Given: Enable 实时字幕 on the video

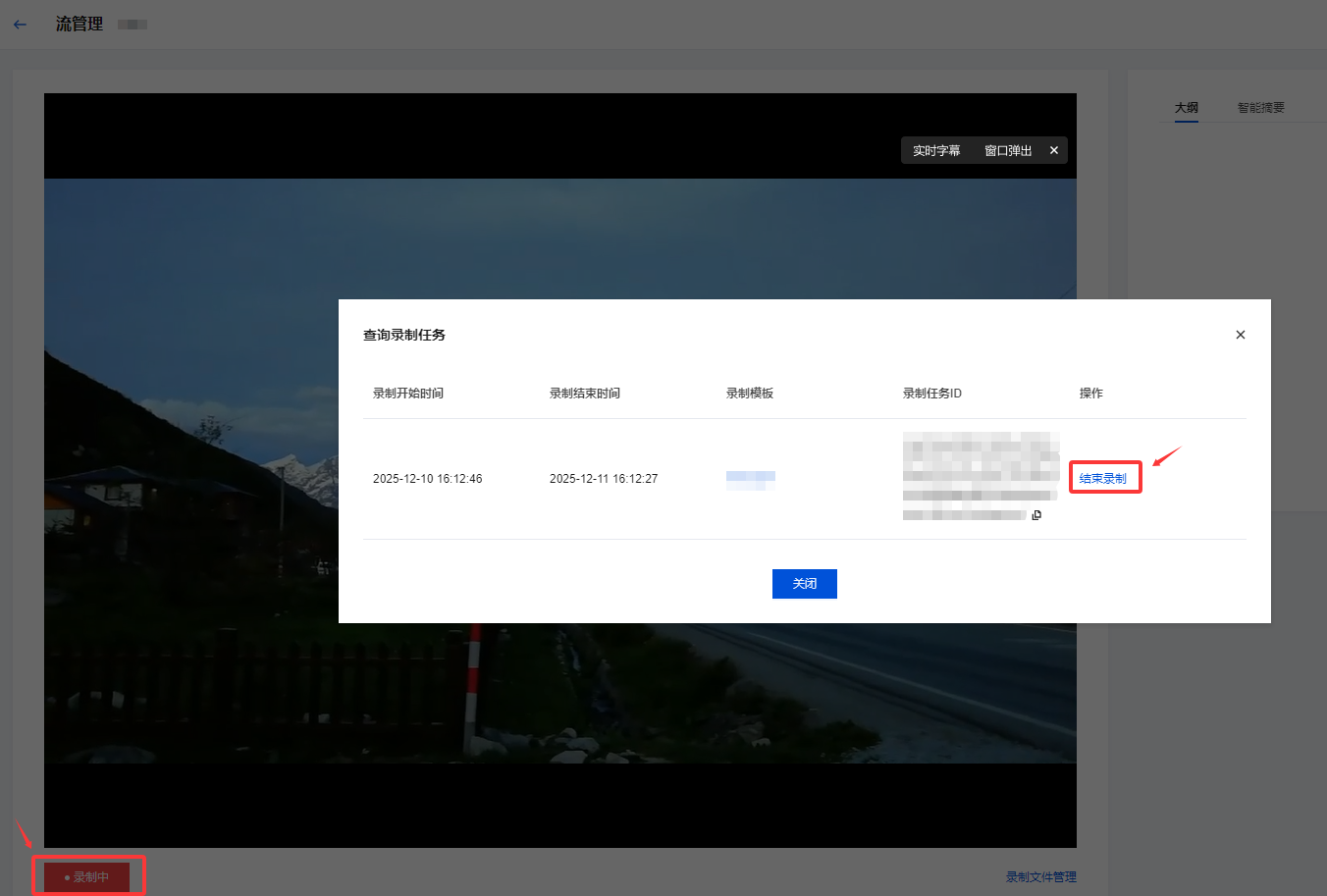Looking at the screenshot, I should [936, 150].
